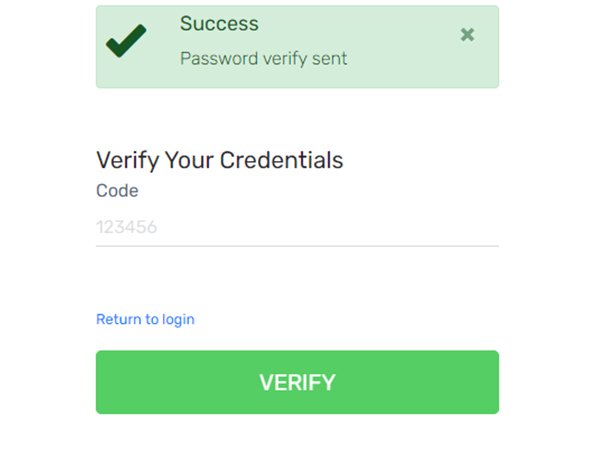The image size is (600, 454).
Task: Click the "Success" alert title
Action: point(219,23)
